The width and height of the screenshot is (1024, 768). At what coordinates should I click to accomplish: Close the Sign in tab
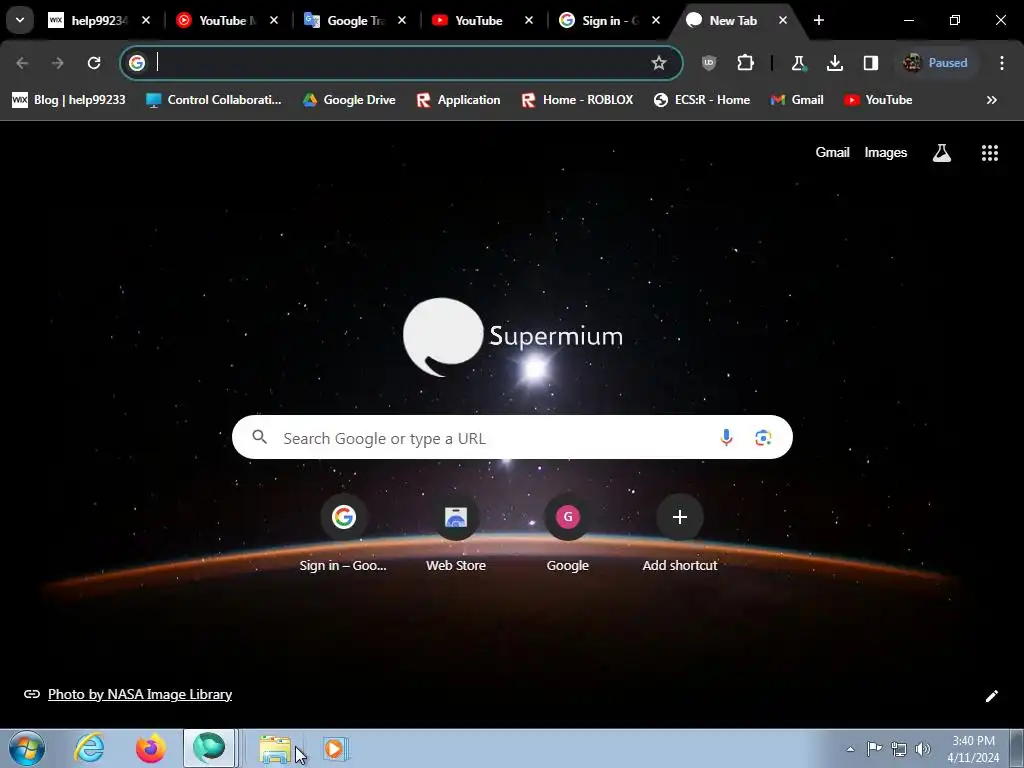pyautogui.click(x=656, y=20)
